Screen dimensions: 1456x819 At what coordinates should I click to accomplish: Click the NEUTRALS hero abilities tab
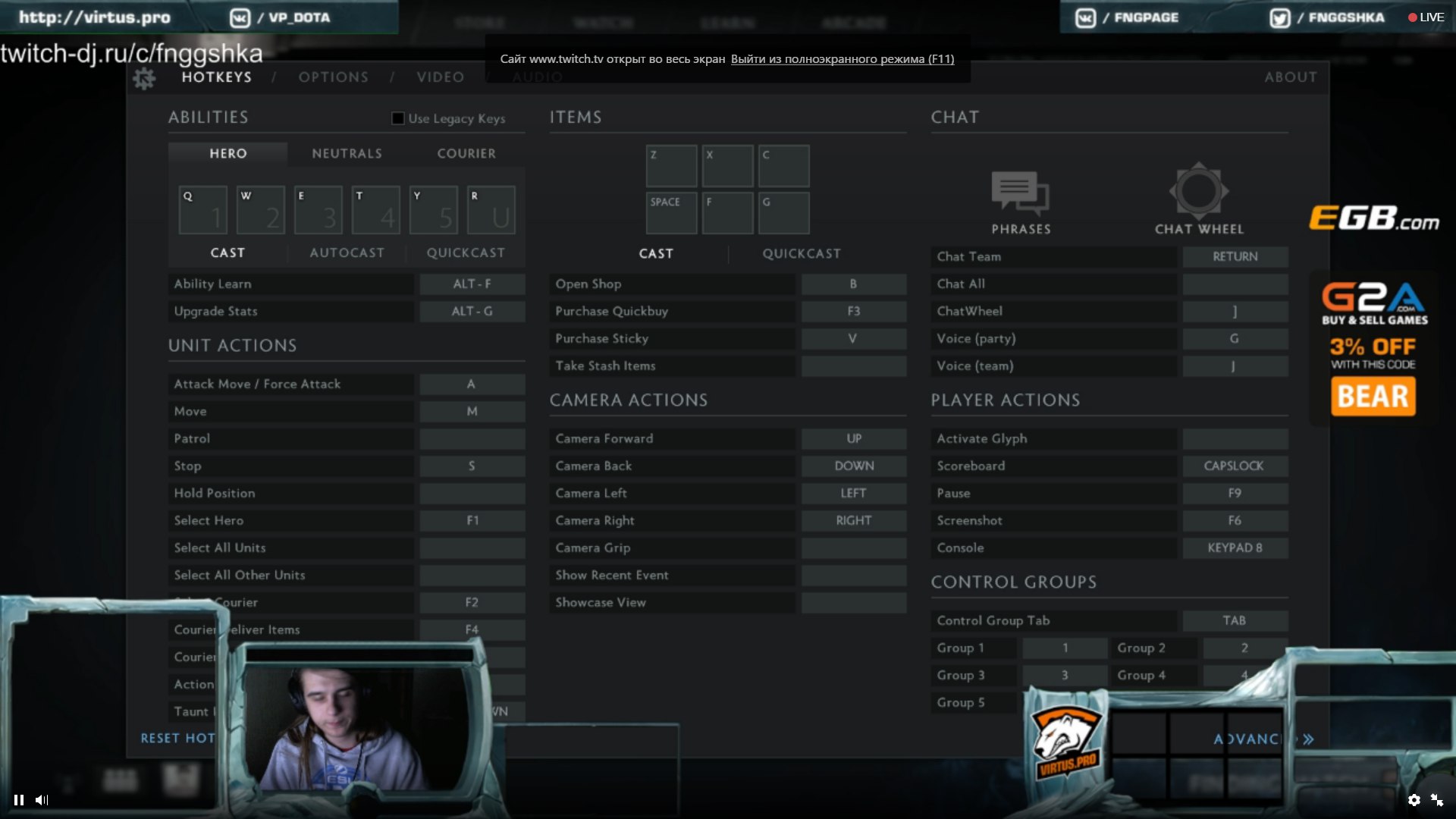(x=347, y=152)
